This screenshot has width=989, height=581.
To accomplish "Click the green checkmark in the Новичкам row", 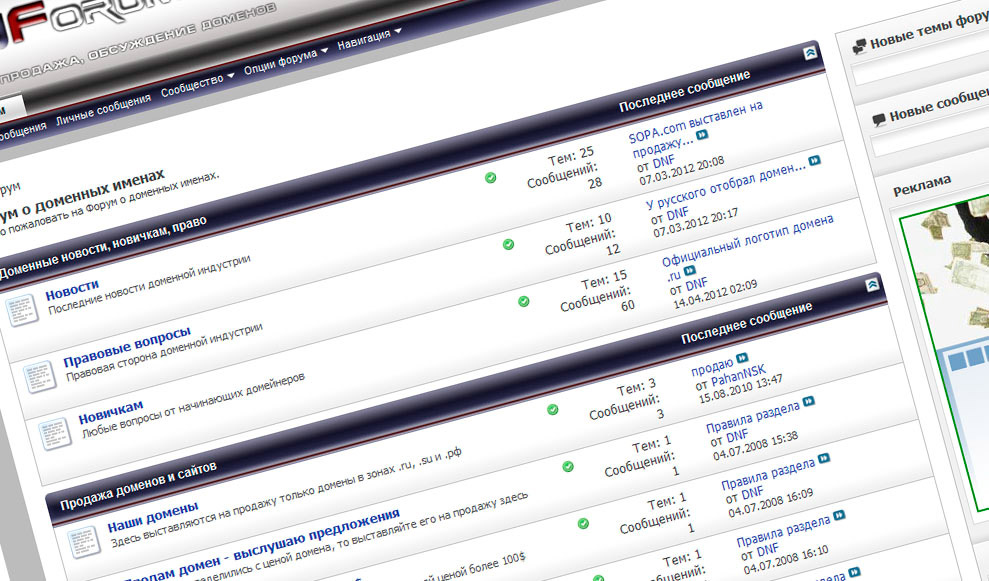I will 524,301.
